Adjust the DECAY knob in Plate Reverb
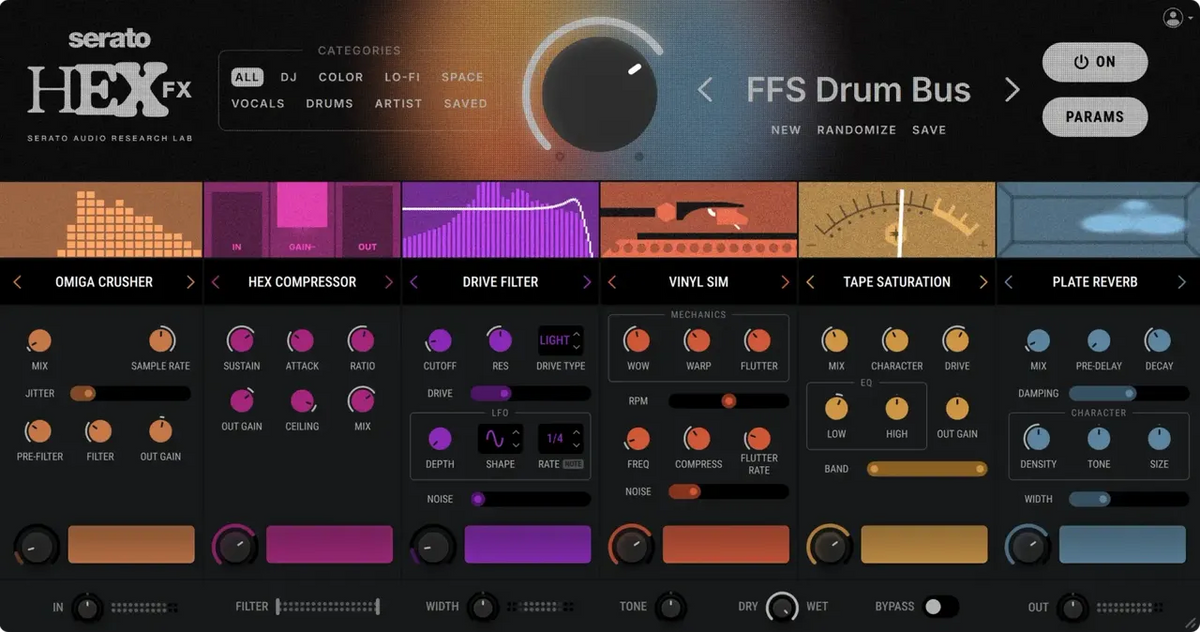The image size is (1200, 632). point(1157,338)
